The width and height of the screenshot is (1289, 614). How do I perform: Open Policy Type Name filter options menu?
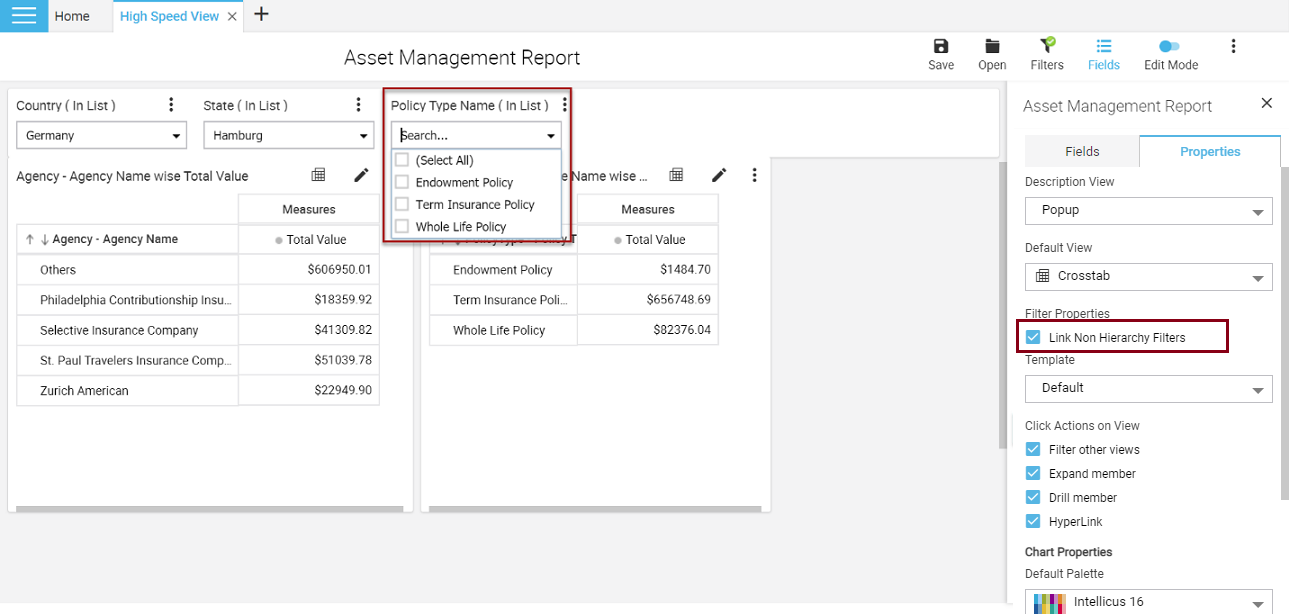click(x=565, y=105)
